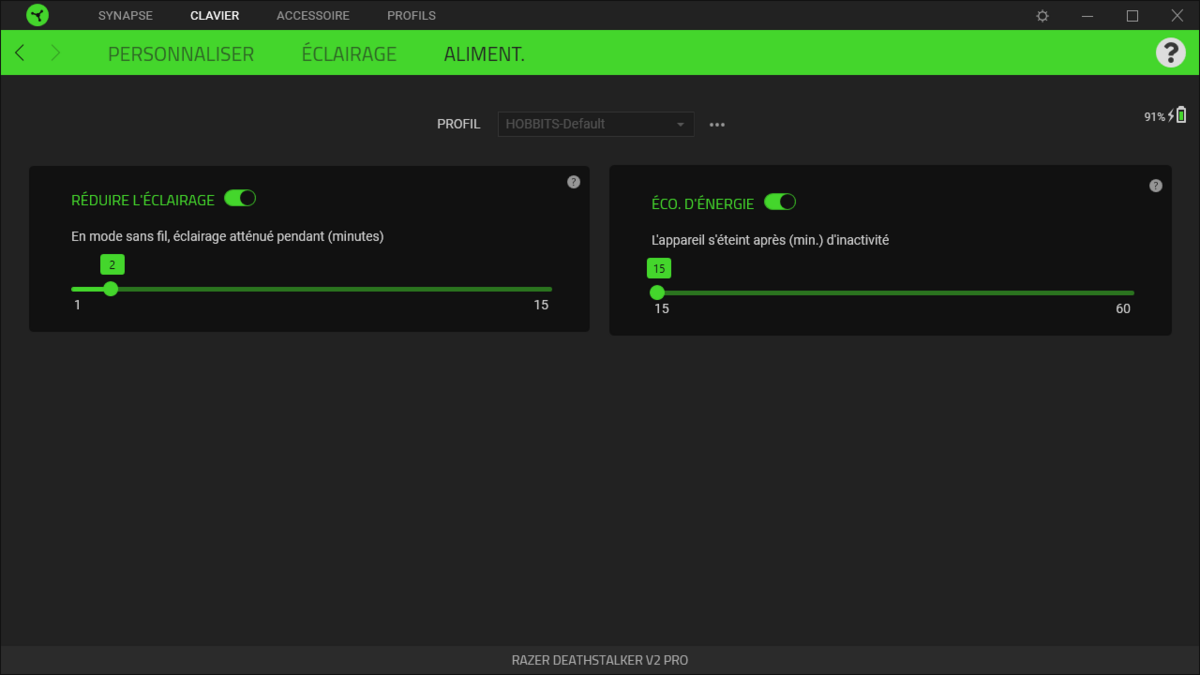Click the Éco. d'énergie heading
Screen dimensions: 1200x675
[x=702, y=204]
